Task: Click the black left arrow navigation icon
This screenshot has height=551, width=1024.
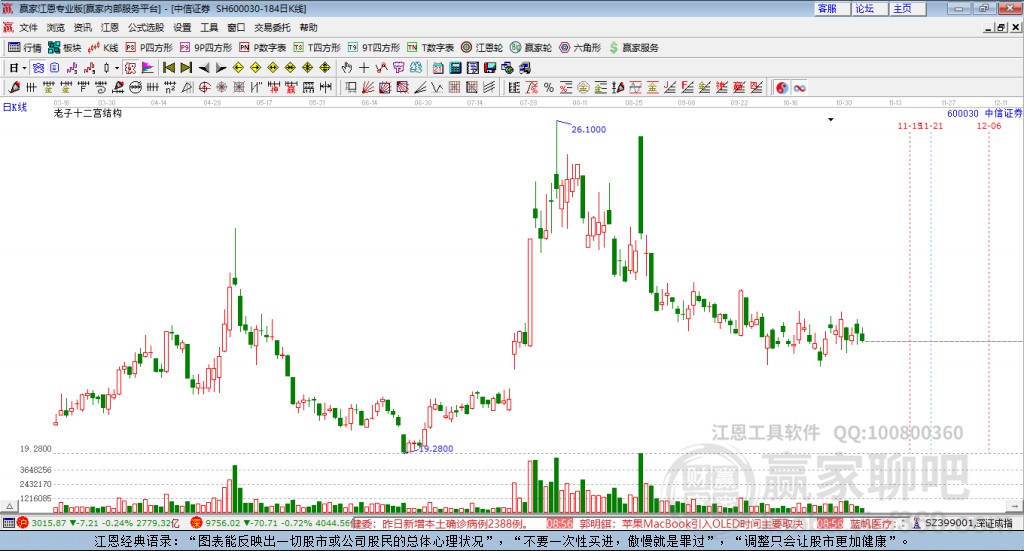Action: (204, 68)
